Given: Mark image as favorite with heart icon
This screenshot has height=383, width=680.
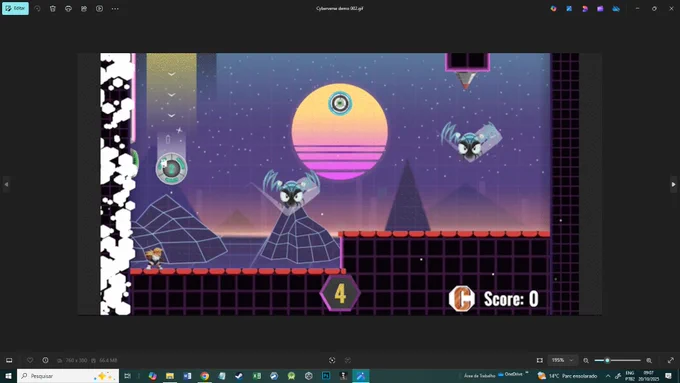Looking at the screenshot, I should pos(30,360).
